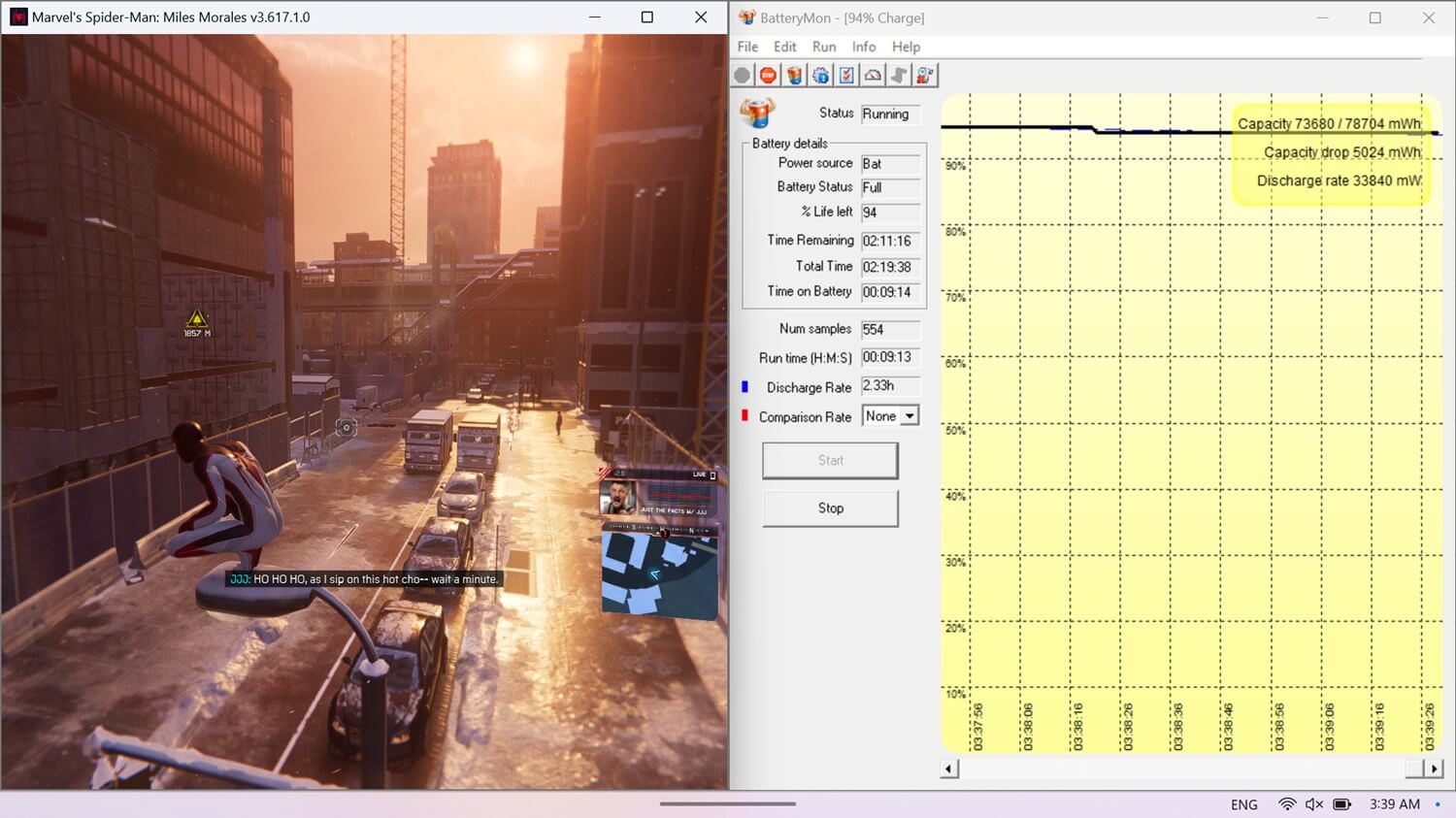Click the Wi-Fi icon in system tray
This screenshot has height=818, width=1456.
click(x=1287, y=804)
